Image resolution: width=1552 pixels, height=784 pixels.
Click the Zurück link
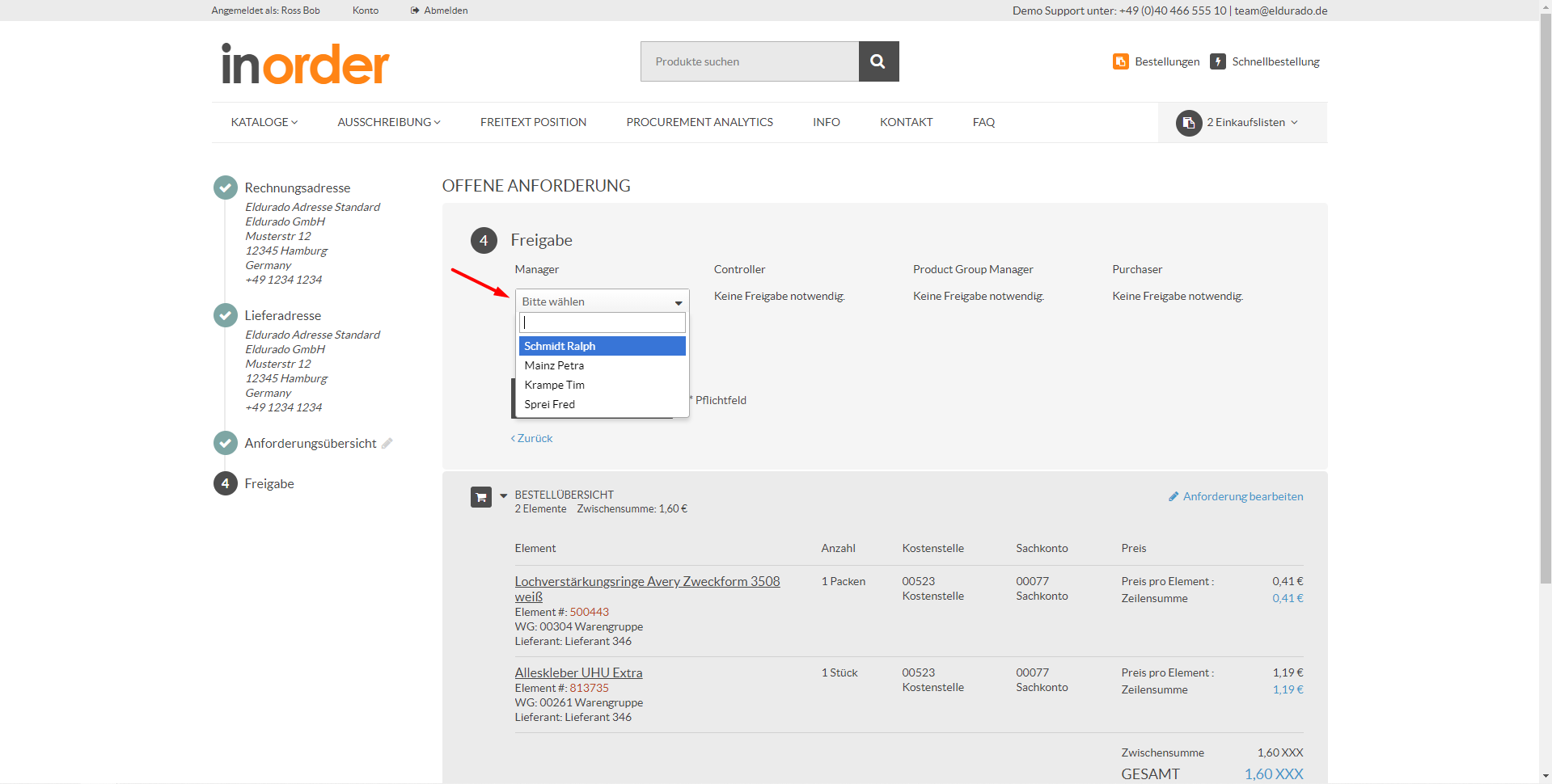pyautogui.click(x=531, y=438)
